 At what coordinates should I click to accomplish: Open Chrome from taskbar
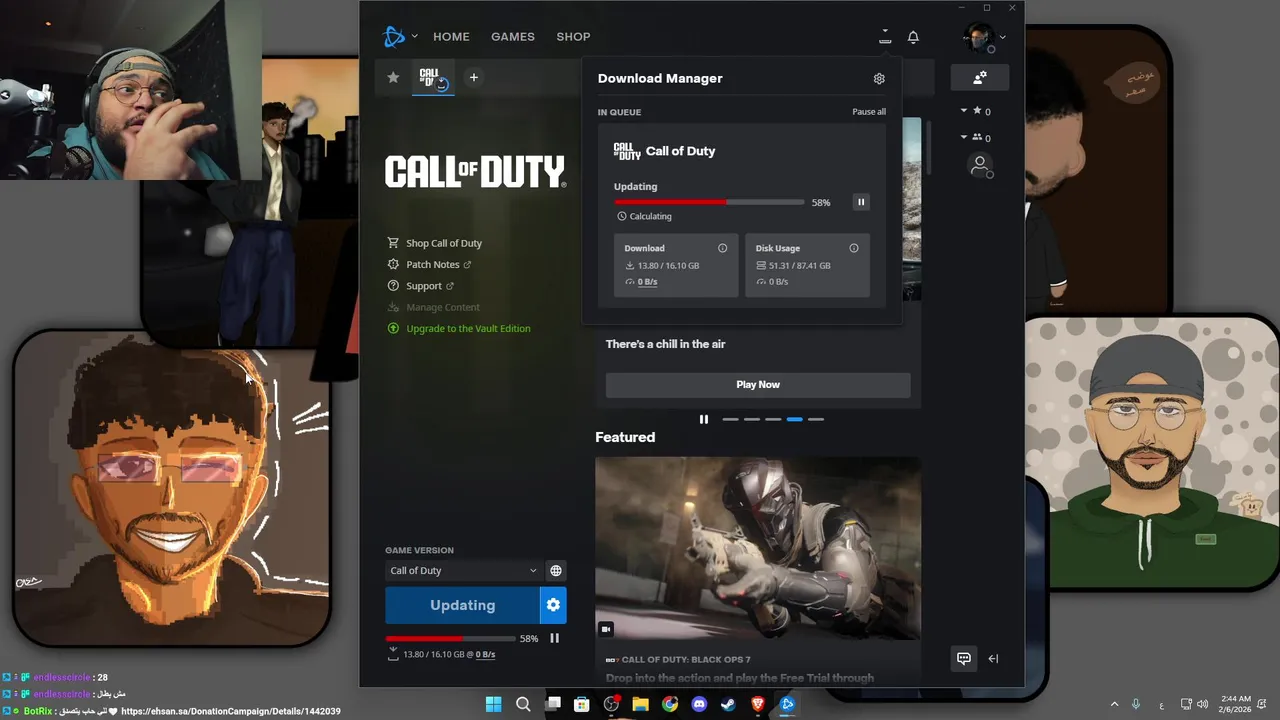click(670, 704)
